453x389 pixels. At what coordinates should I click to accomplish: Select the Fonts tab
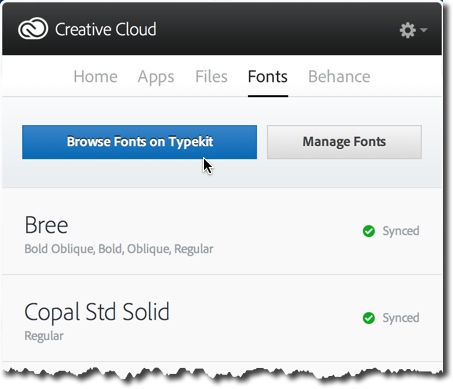(x=268, y=77)
